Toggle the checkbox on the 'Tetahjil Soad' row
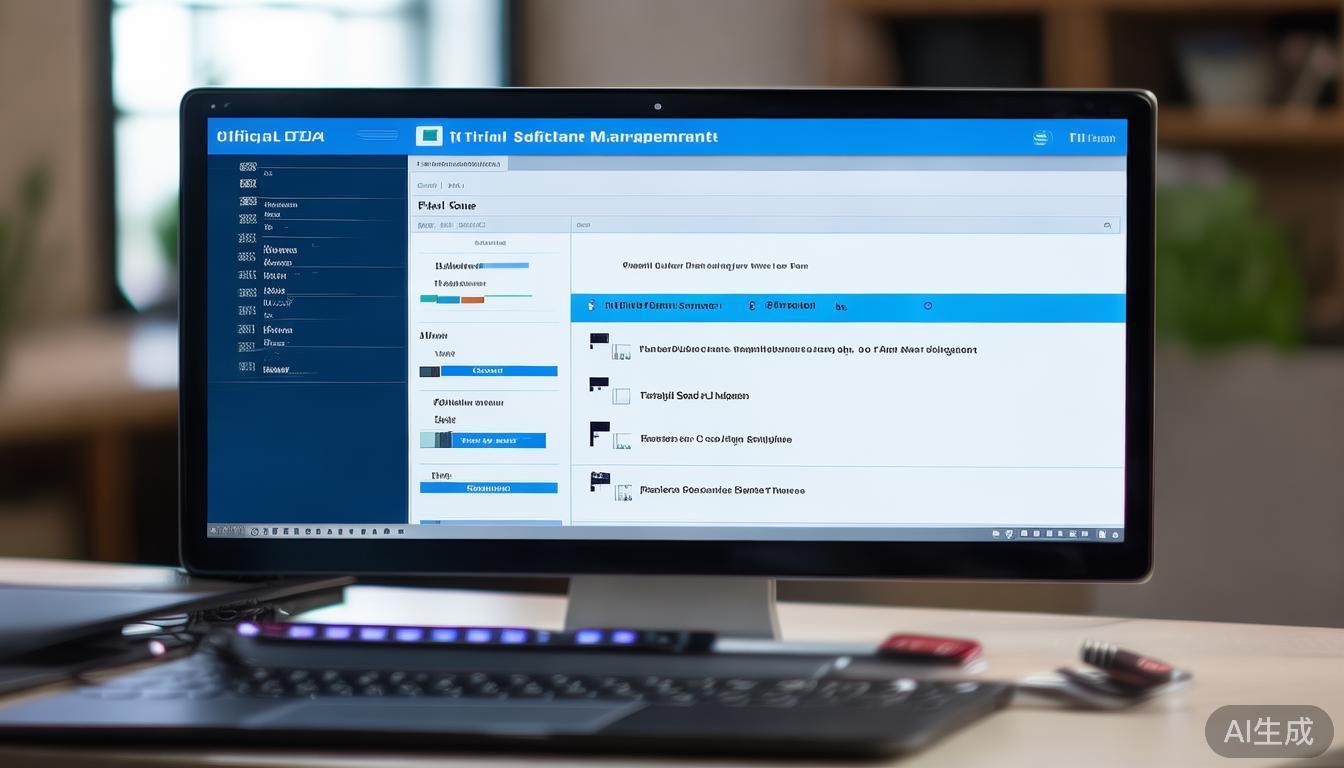The width and height of the screenshot is (1344, 768). tap(621, 396)
